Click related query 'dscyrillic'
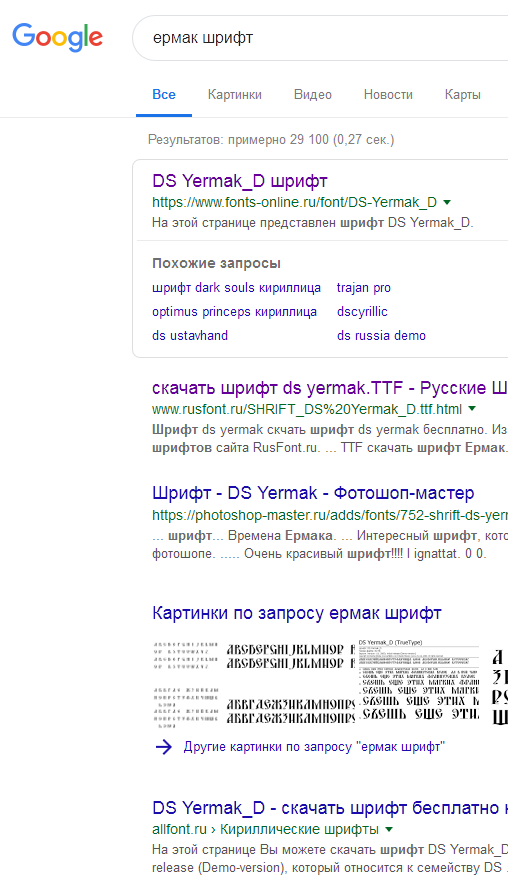Screen dimensions: 508x882 click(x=362, y=312)
